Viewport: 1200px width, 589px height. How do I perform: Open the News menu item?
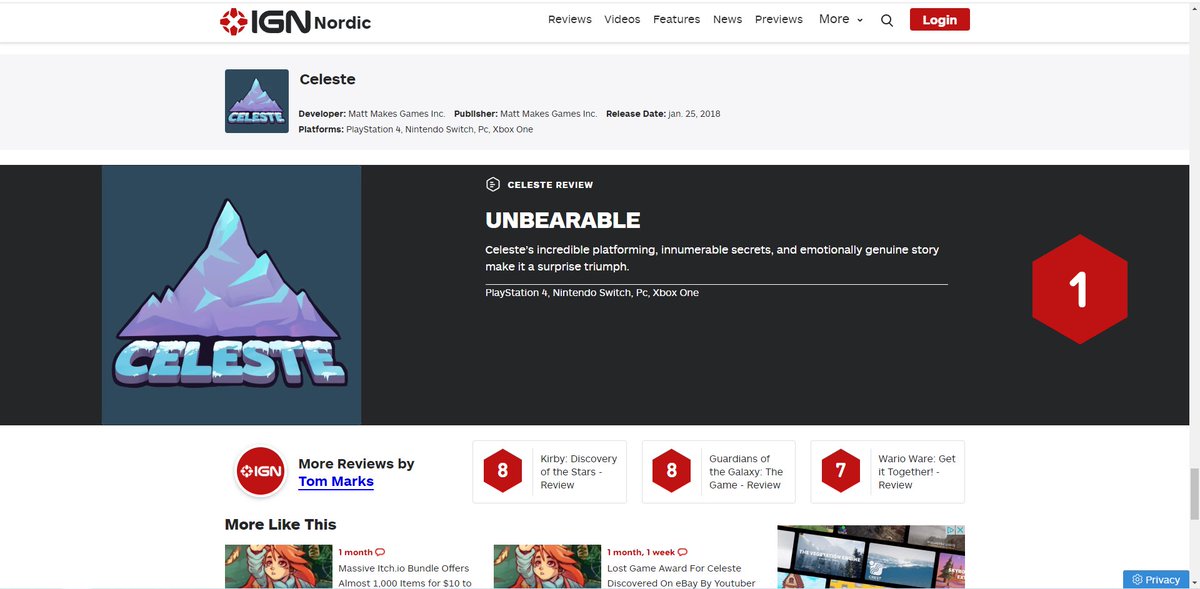point(728,19)
